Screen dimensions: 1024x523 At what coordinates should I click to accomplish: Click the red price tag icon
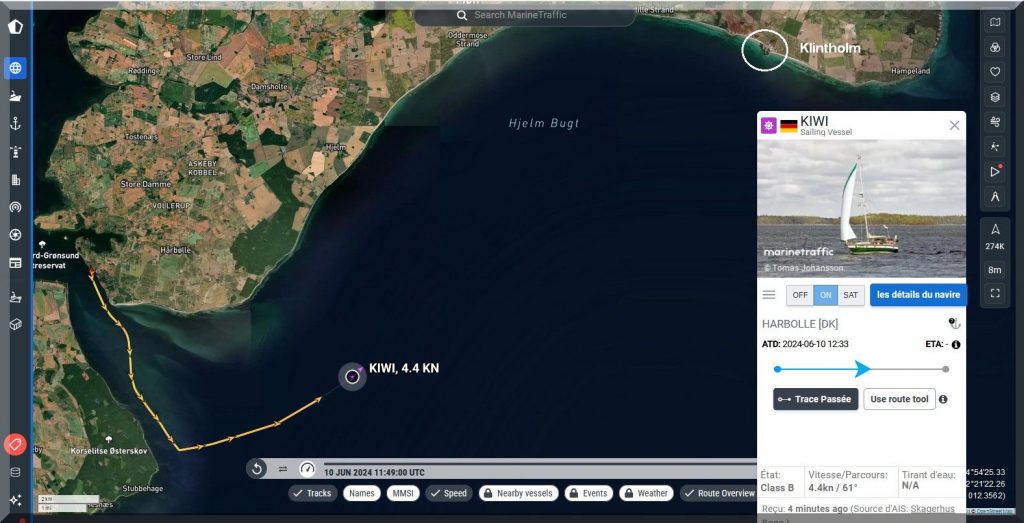[x=15, y=444]
